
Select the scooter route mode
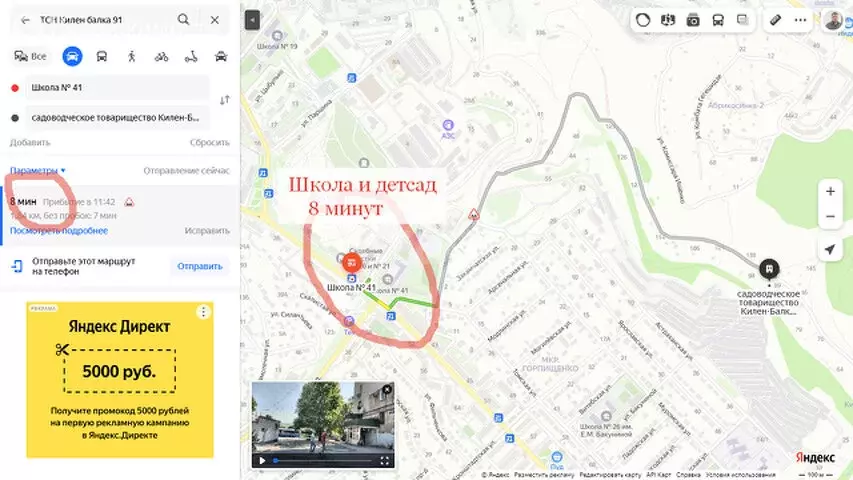pyautogui.click(x=192, y=56)
